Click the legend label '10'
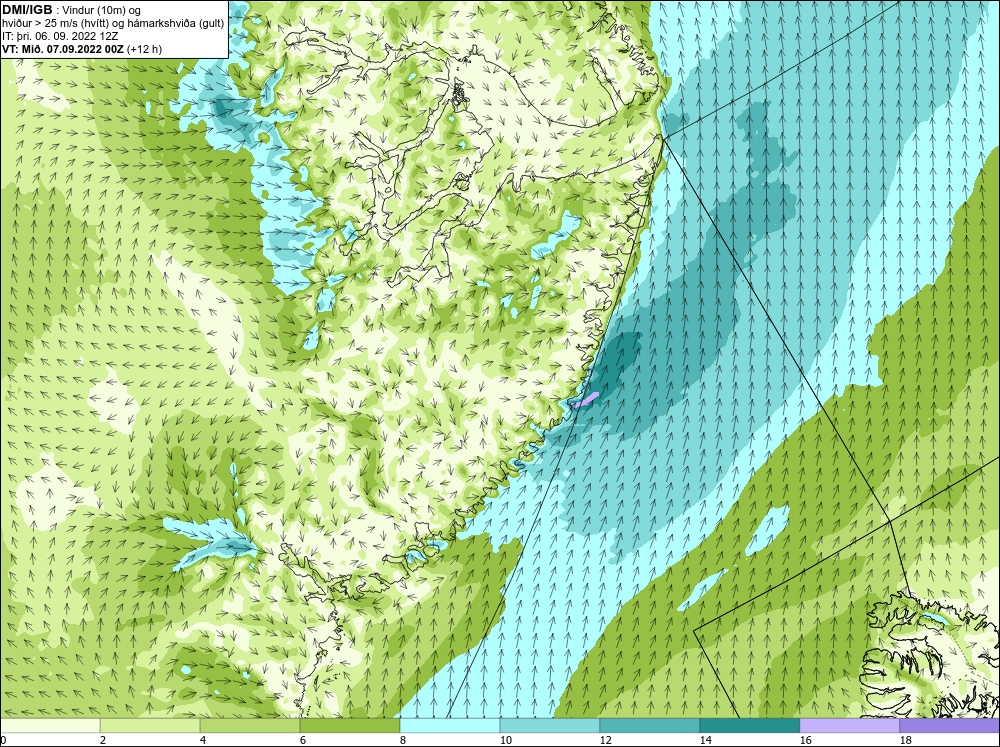The width and height of the screenshot is (1000, 747). point(505,740)
